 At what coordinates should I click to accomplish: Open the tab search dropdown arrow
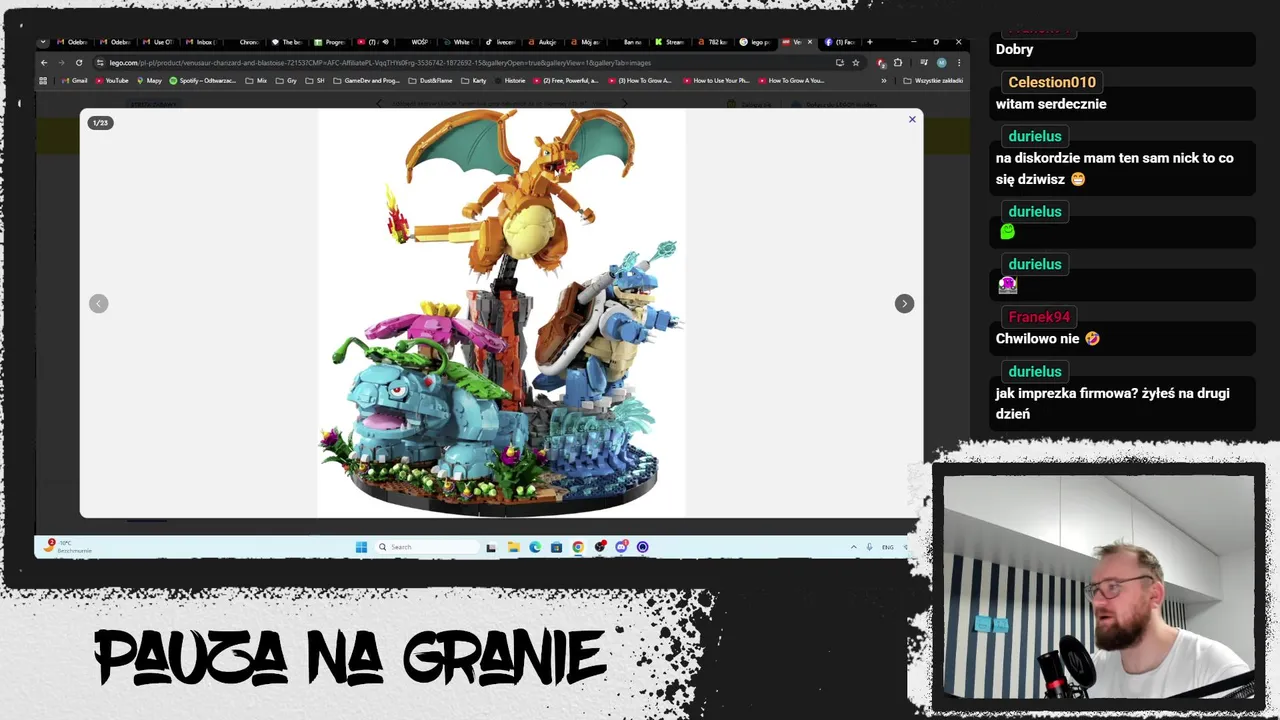point(43,42)
